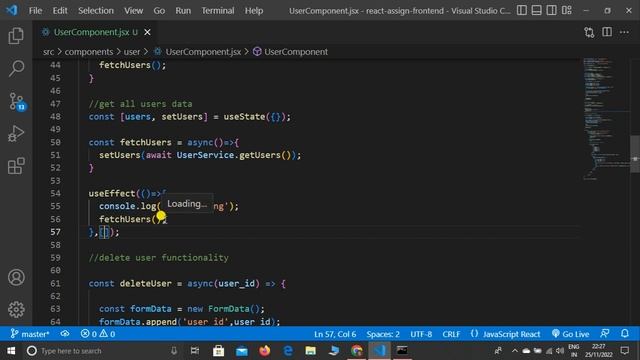Expand the components breadcrumb
Viewport: 640px width, 360px height.
[x=89, y=52]
